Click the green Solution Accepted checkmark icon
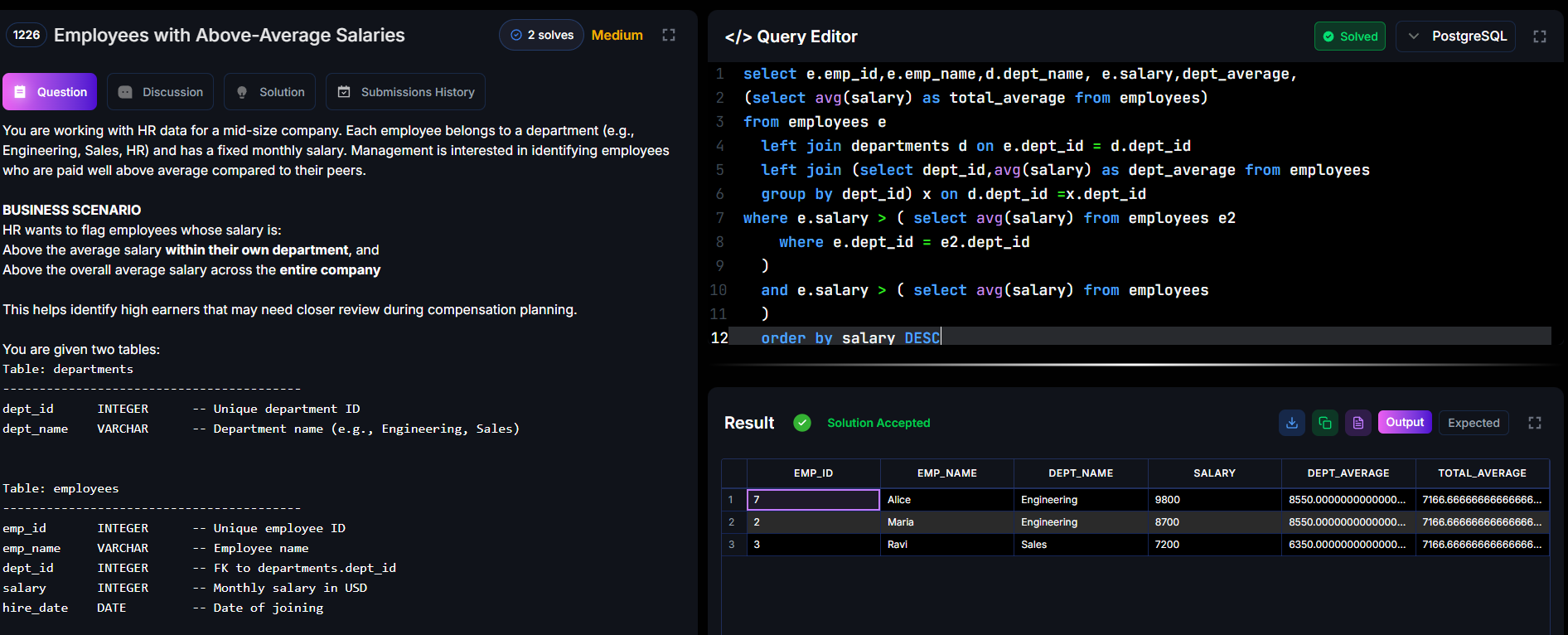1568x635 pixels. click(802, 423)
